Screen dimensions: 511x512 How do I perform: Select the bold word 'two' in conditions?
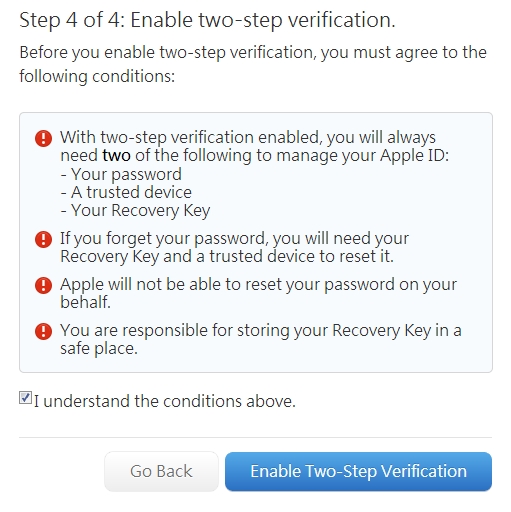[116, 155]
